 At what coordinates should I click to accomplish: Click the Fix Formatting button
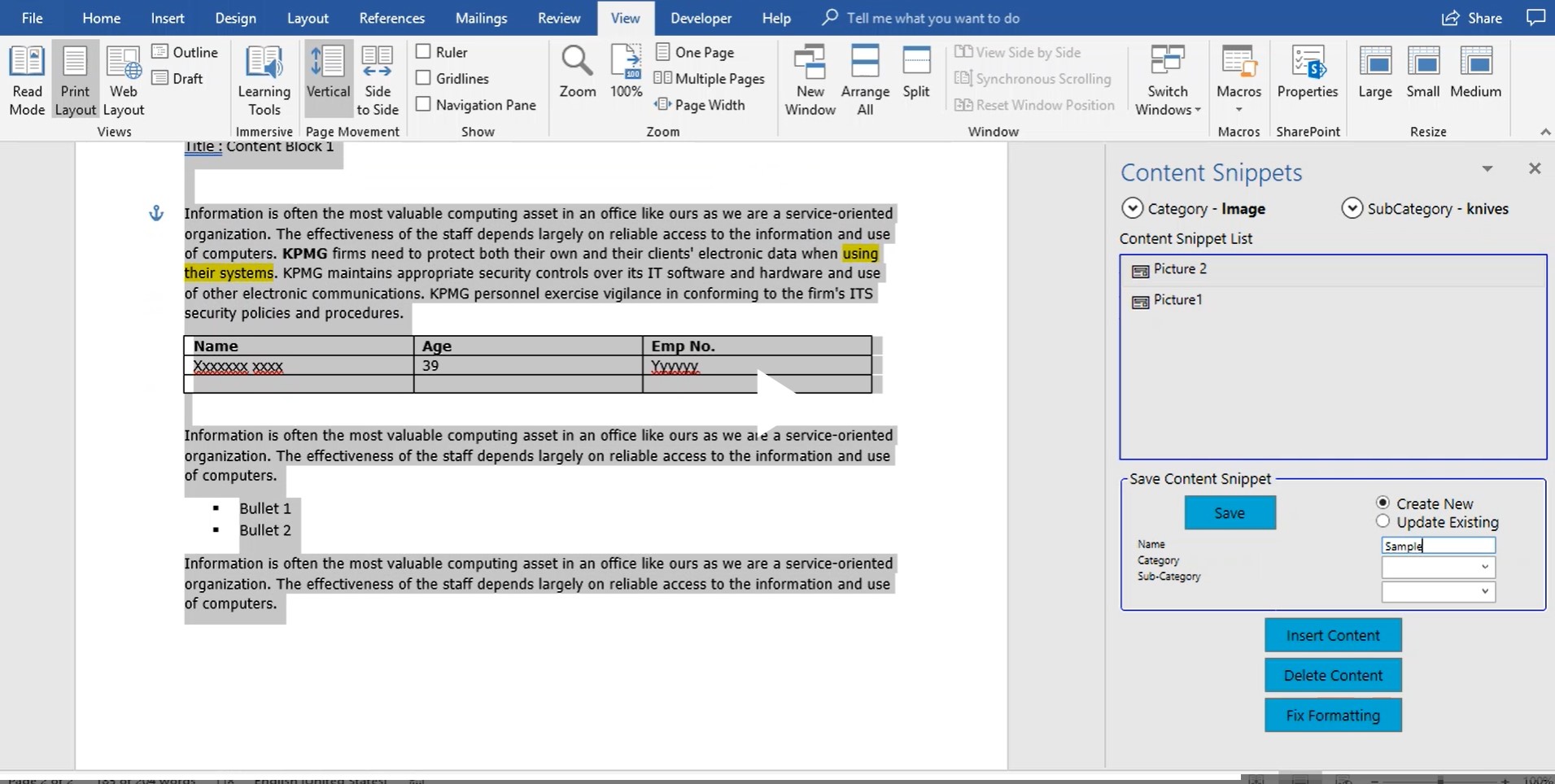coord(1333,715)
